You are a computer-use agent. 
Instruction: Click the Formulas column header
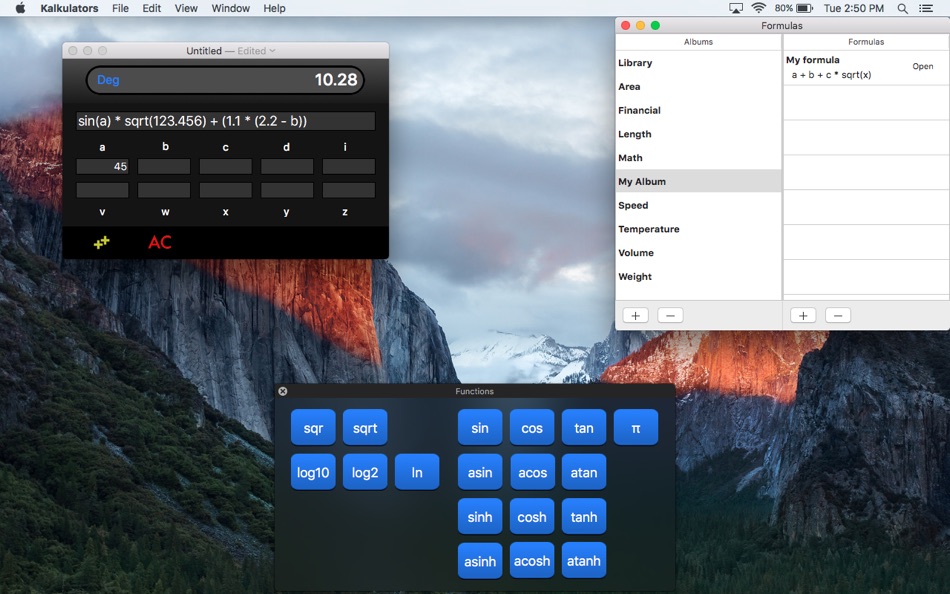pyautogui.click(x=866, y=42)
